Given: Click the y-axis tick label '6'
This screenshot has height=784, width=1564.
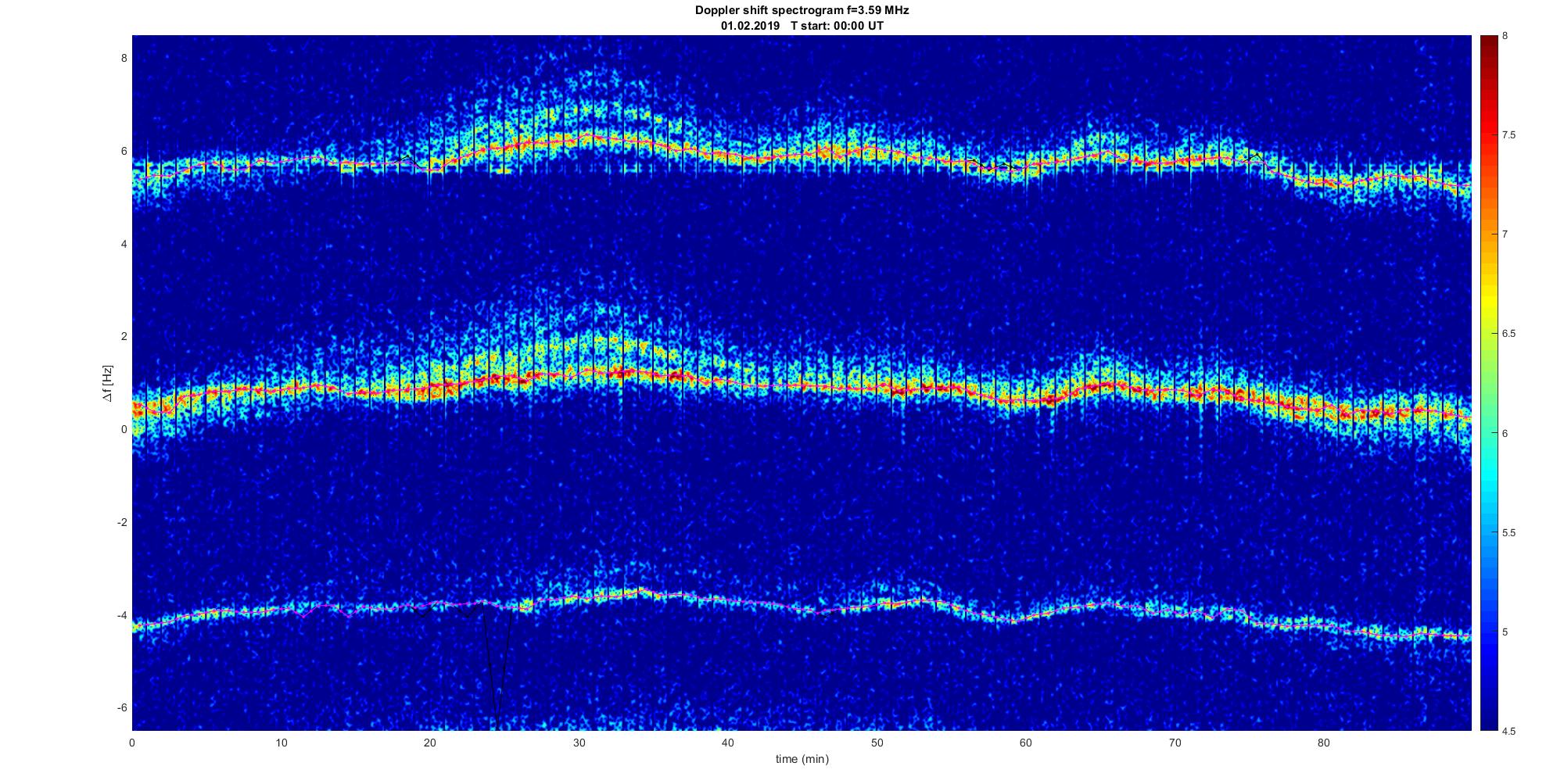Looking at the screenshot, I should 123,151.
